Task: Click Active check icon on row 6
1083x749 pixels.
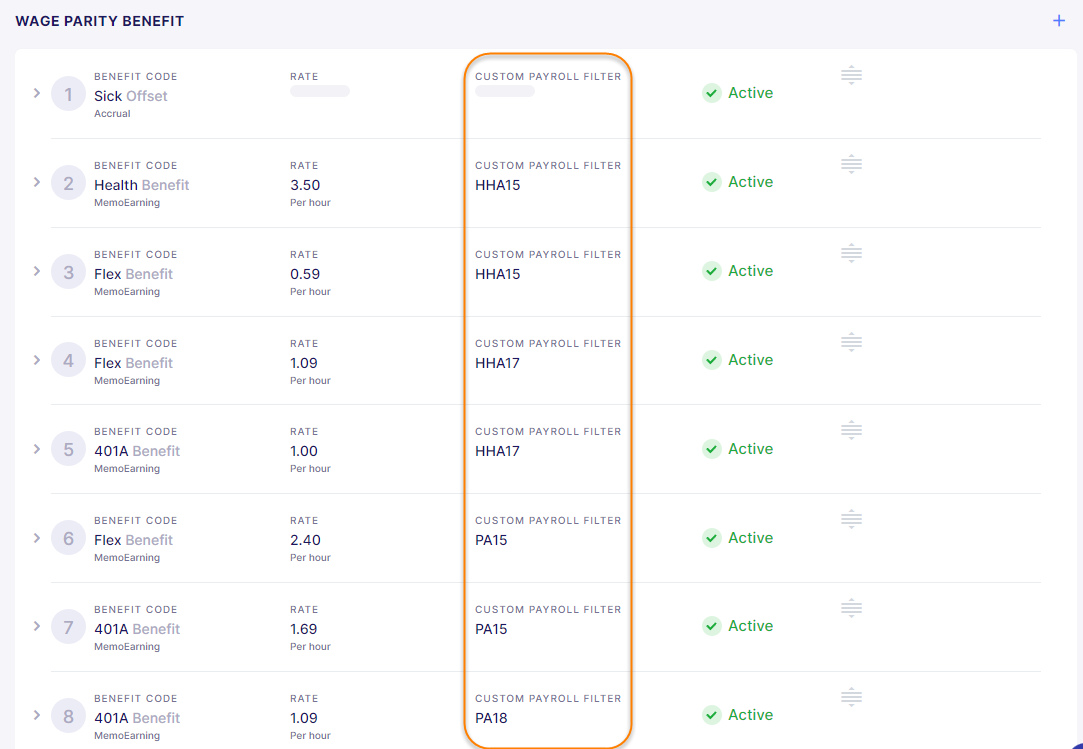Action: click(x=711, y=538)
